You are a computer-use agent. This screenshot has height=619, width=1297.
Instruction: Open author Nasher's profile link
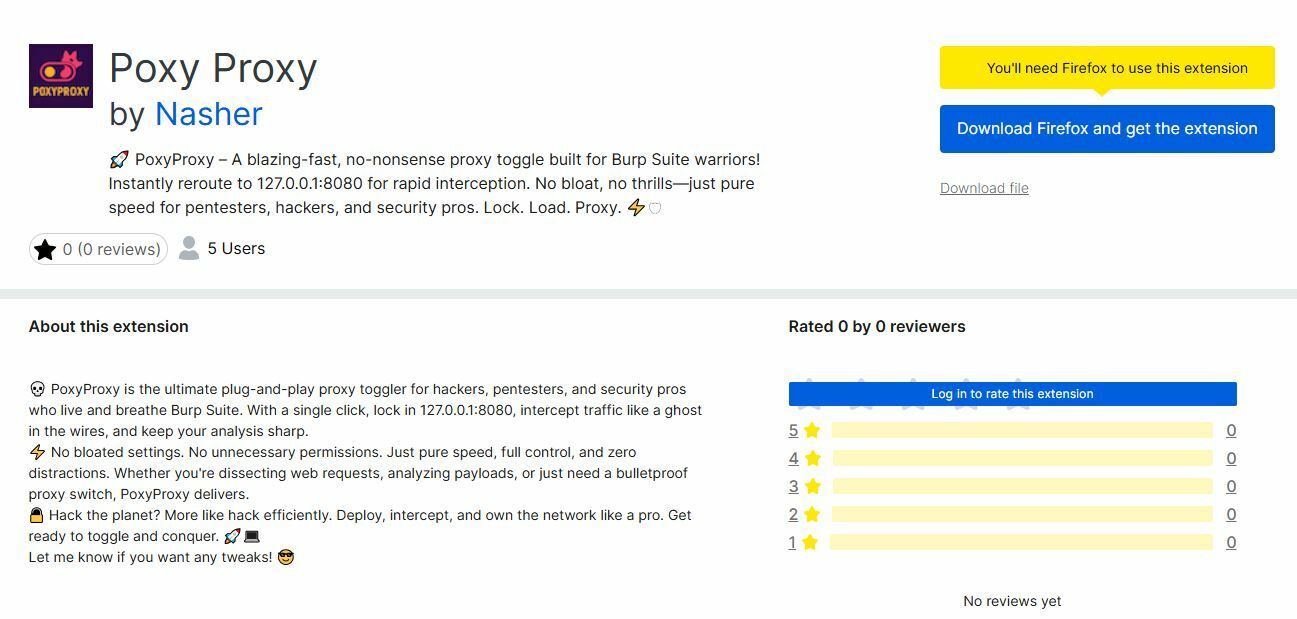208,114
